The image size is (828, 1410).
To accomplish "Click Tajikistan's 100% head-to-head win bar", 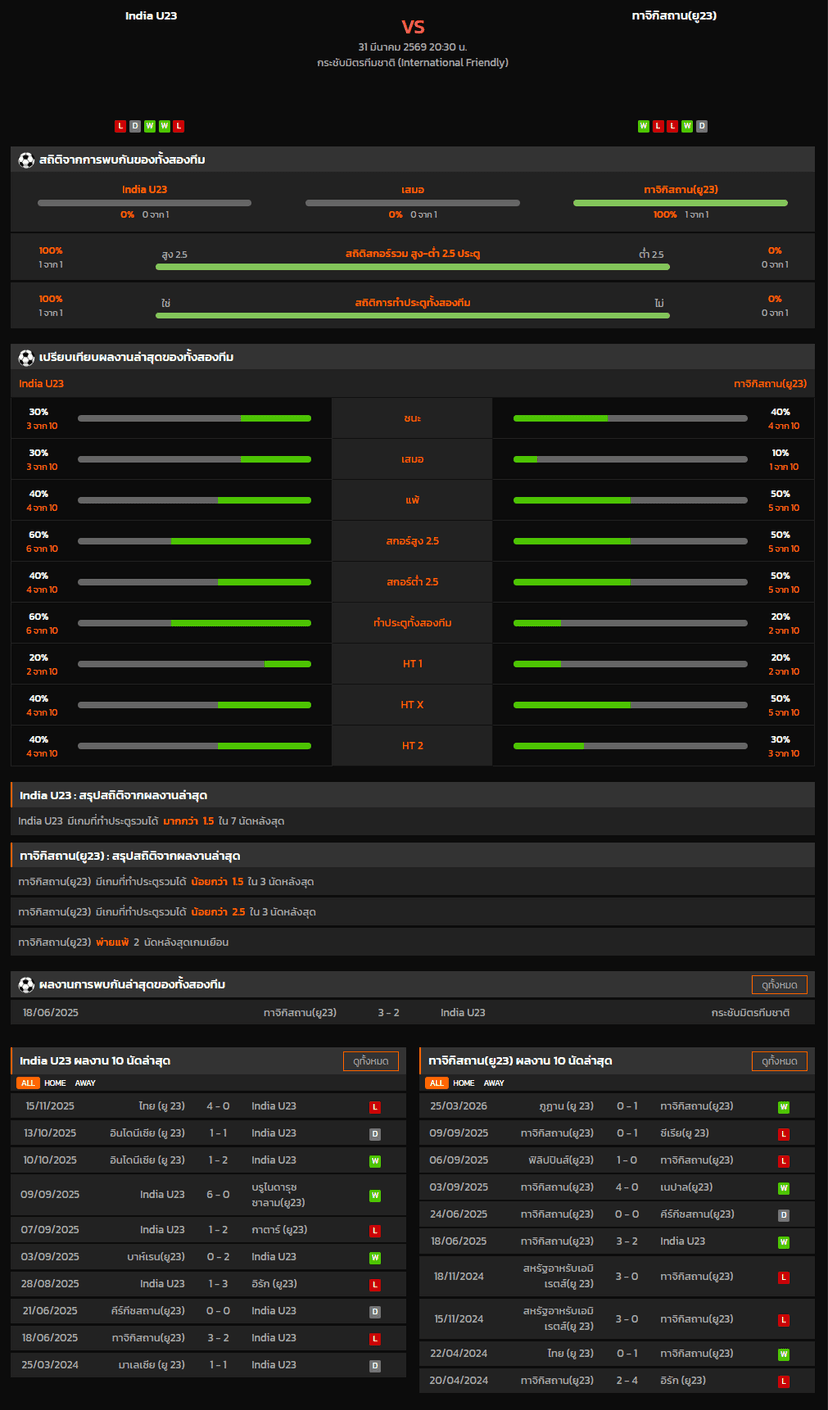I will point(680,203).
